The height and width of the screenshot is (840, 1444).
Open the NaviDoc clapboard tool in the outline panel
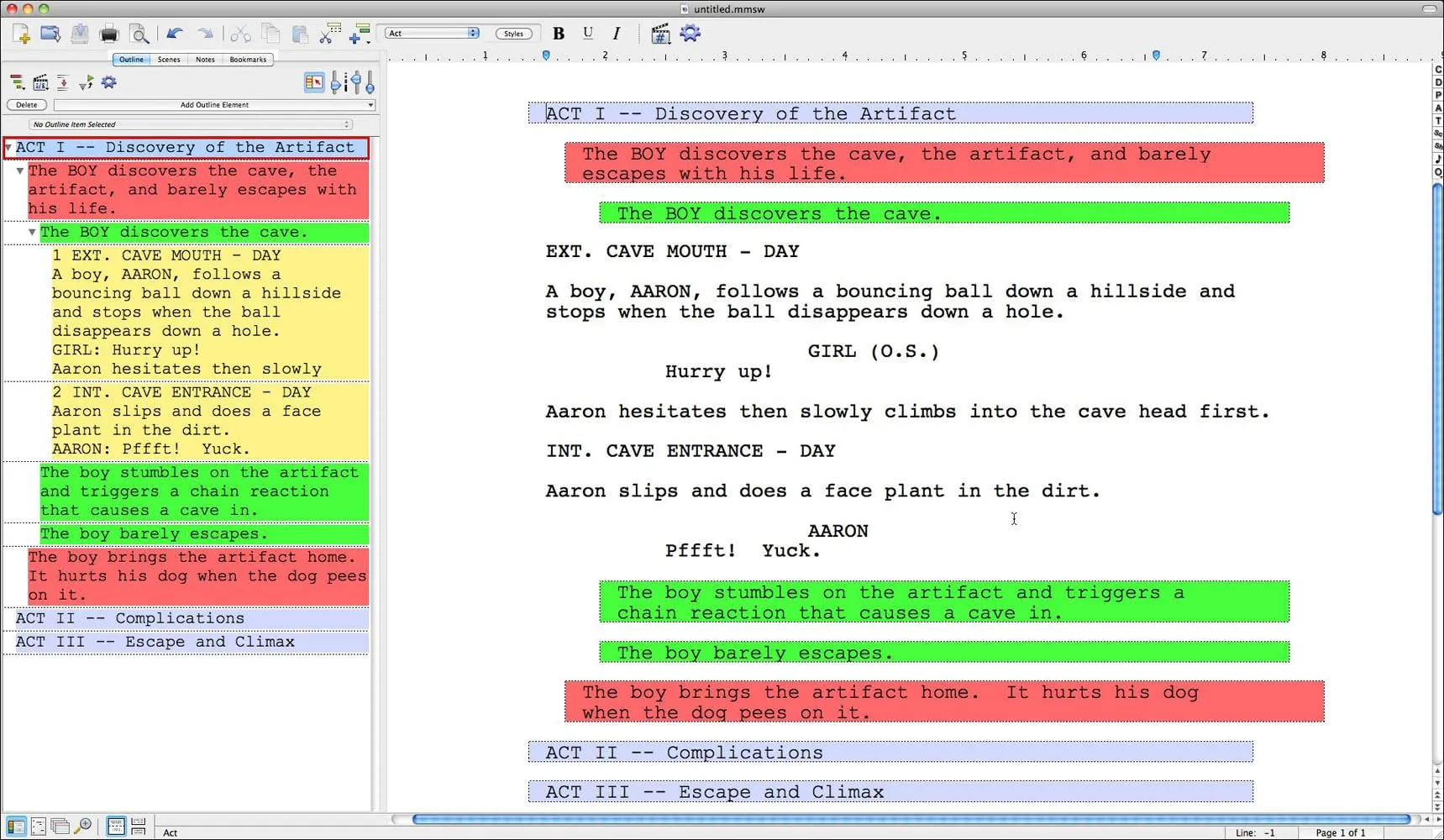pyautogui.click(x=40, y=82)
